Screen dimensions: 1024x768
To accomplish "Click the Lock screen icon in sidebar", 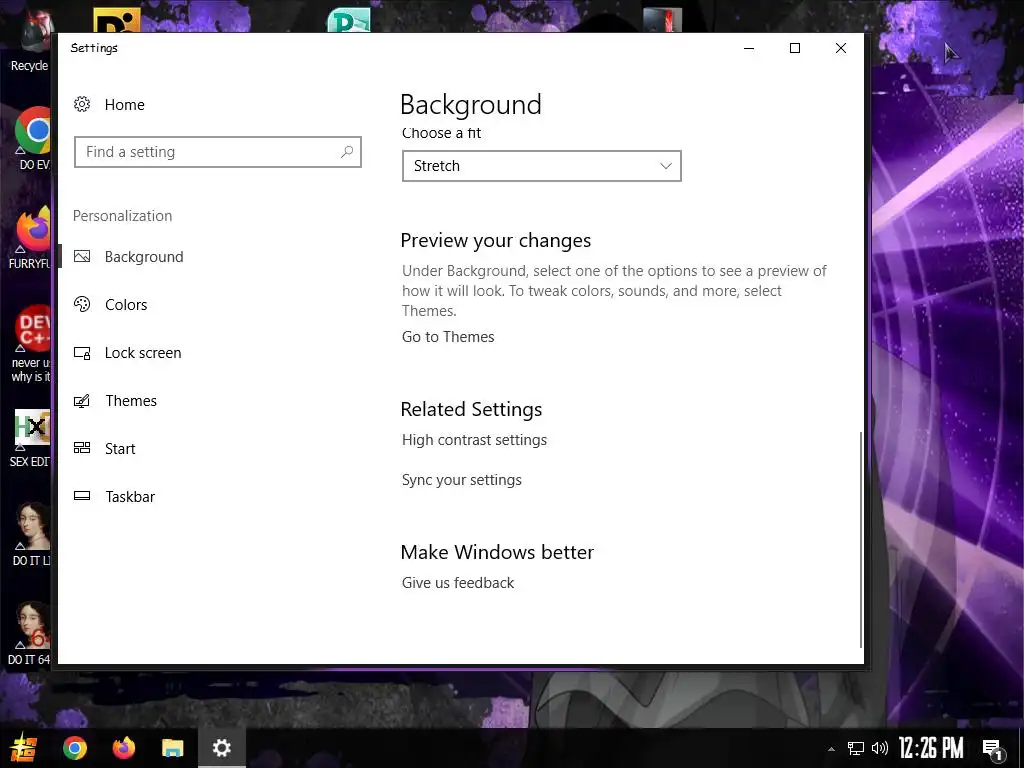I will click(82, 353).
